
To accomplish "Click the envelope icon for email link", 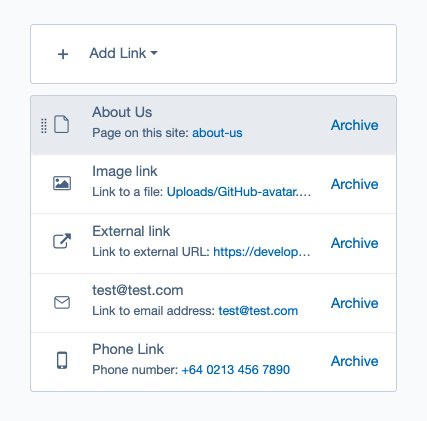I will [62, 303].
